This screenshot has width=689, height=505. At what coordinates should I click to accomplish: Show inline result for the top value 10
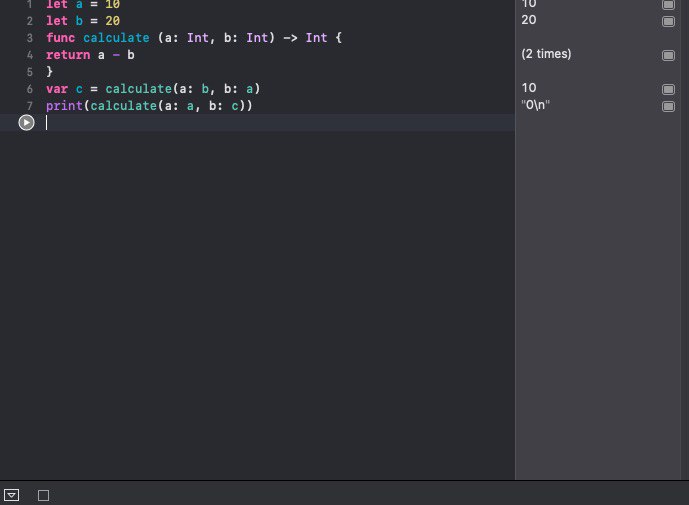click(668, 4)
